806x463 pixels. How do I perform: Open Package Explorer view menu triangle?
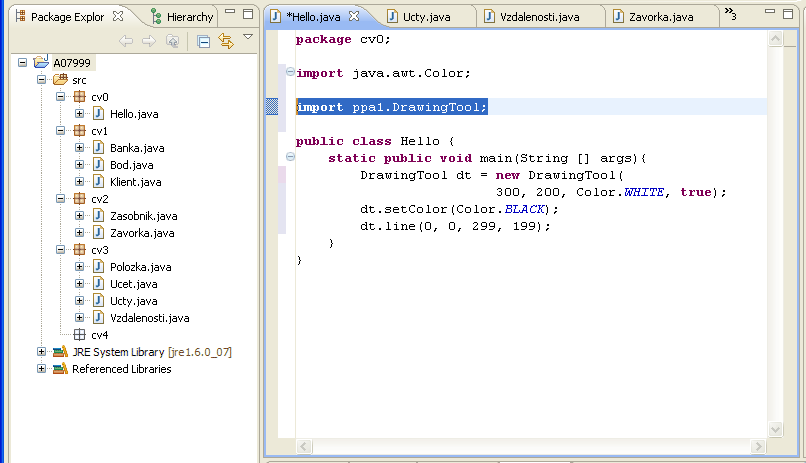pos(248,38)
